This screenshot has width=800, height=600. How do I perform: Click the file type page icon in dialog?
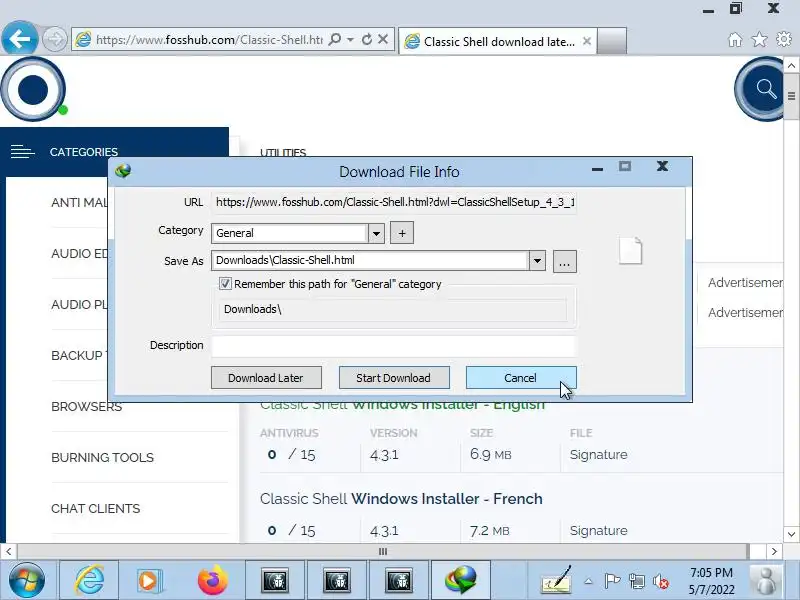(x=631, y=251)
